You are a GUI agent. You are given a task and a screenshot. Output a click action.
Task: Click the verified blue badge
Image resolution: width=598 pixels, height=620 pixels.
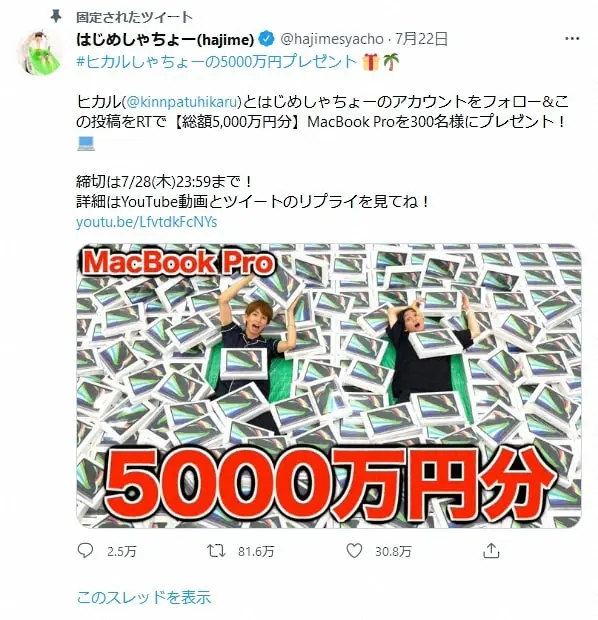pyautogui.click(x=267, y=39)
